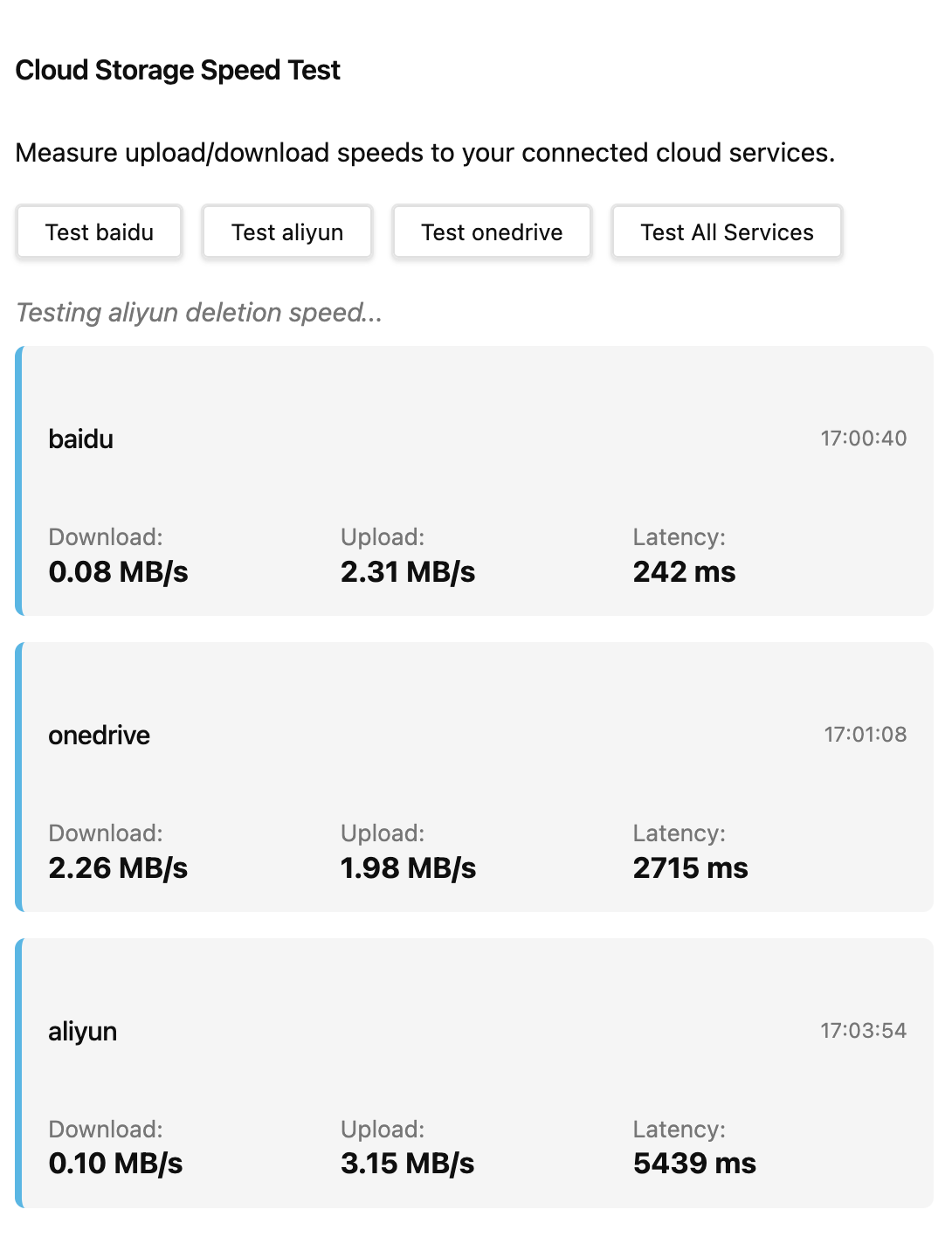Select baidu upload value 2.31 MB/s
Screen dimensions: 952x1237
coord(408,572)
